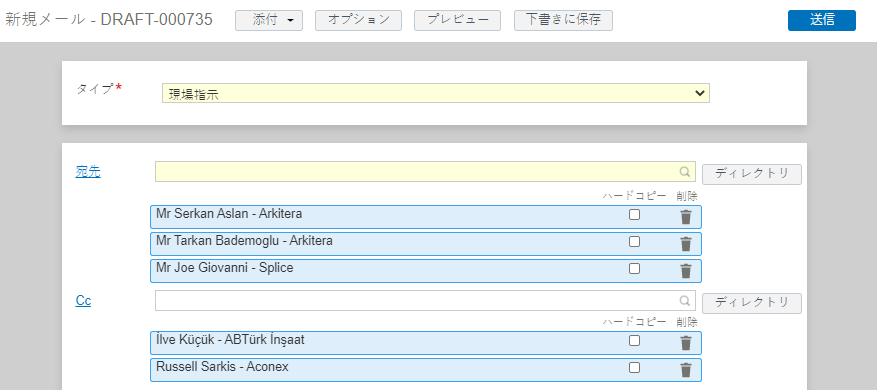Open directory for Cc recipients
The width and height of the screenshot is (877, 390).
(752, 303)
